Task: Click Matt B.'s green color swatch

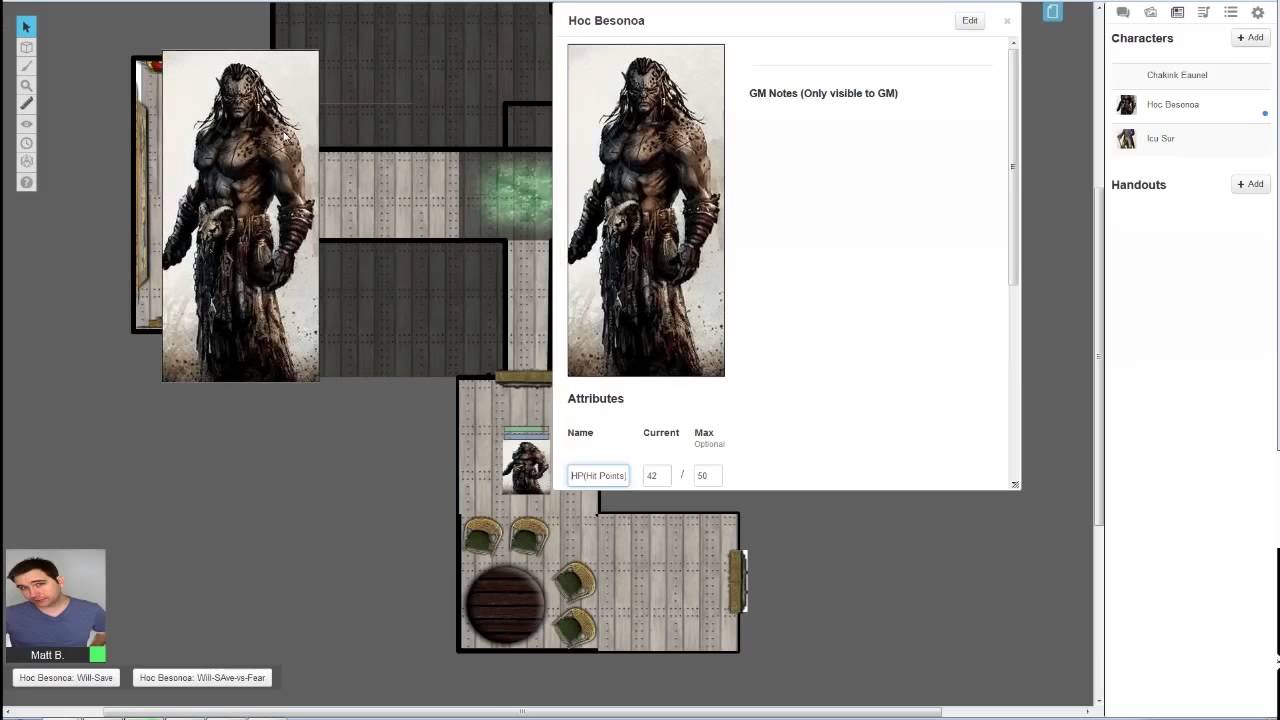Action: [x=97, y=655]
